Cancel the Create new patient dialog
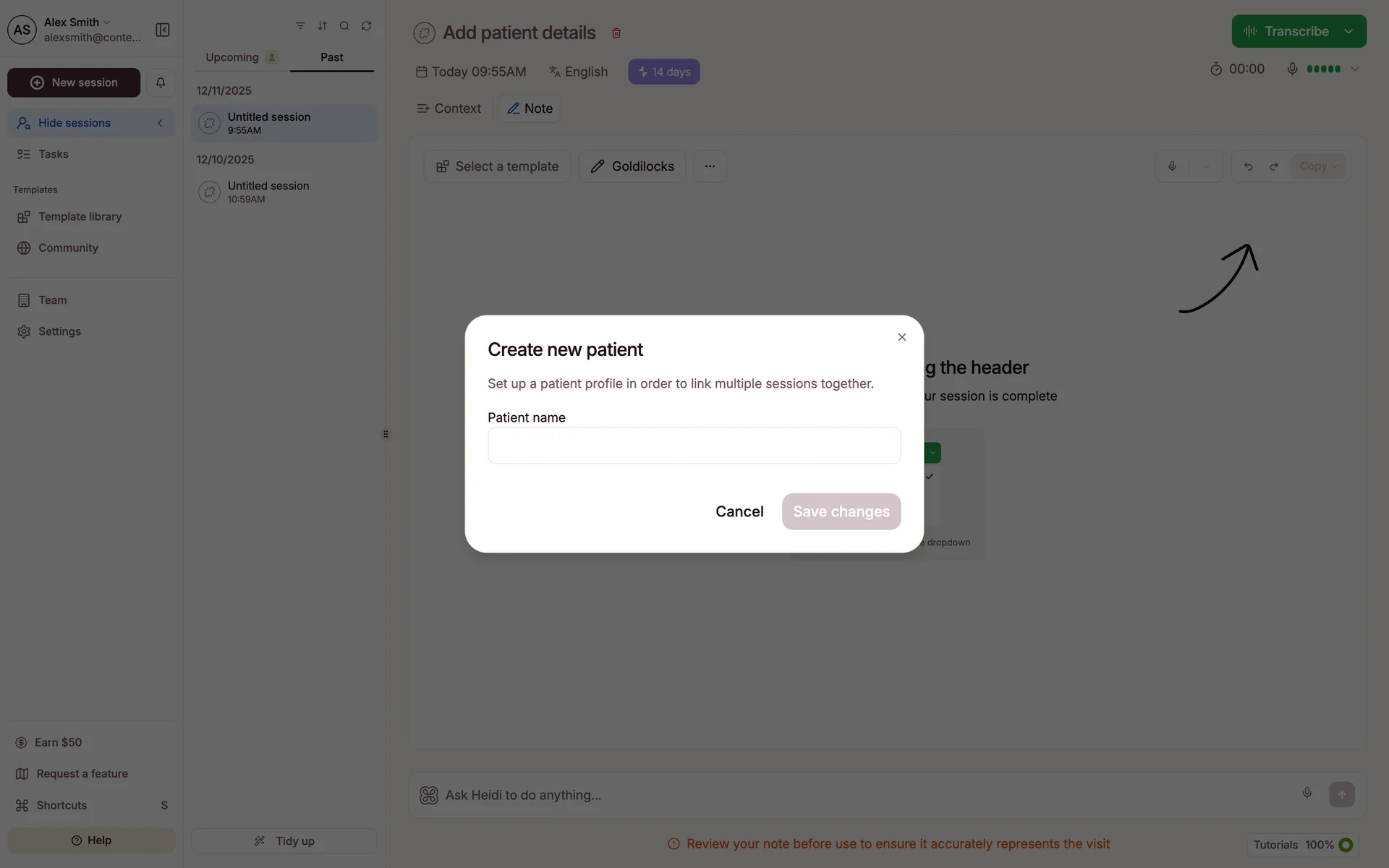Image resolution: width=1389 pixels, height=868 pixels. (x=739, y=511)
